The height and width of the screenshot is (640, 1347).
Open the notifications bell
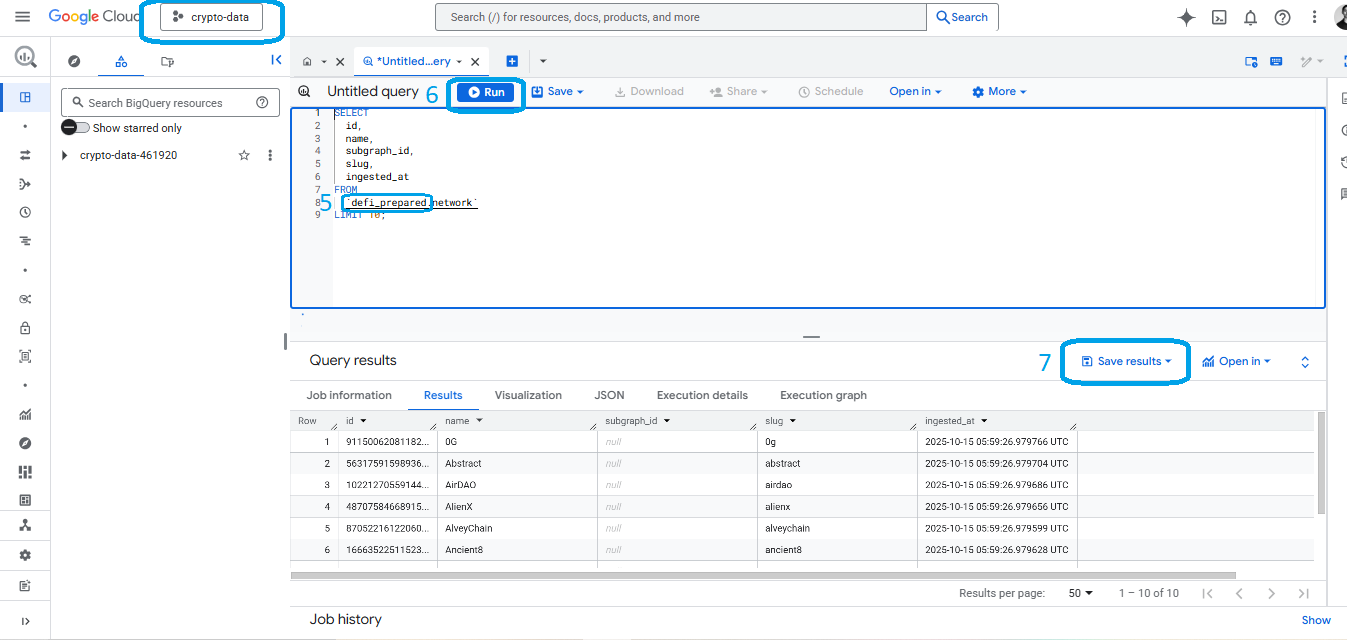click(x=1250, y=16)
